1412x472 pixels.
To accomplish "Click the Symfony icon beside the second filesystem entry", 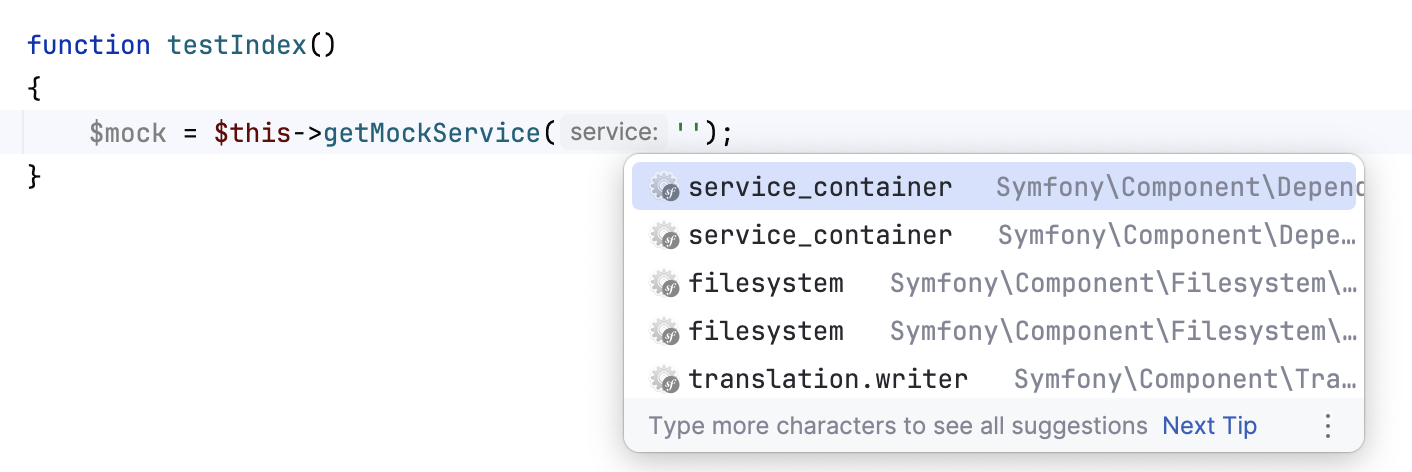I will (x=665, y=331).
